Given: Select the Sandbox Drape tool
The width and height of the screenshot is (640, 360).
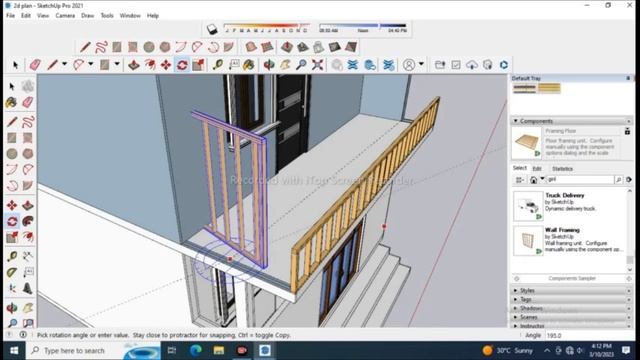Looking at the screenshot, I should point(318,47).
